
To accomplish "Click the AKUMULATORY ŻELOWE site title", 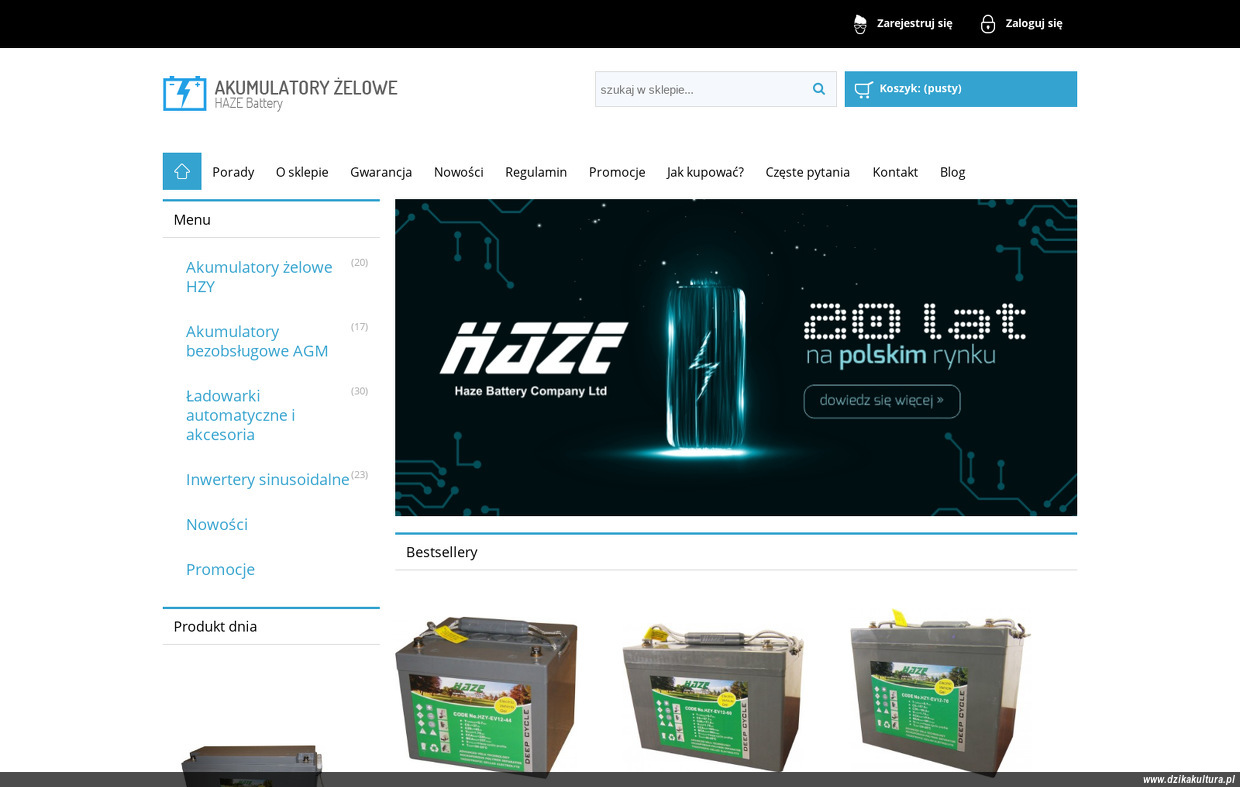I will coord(306,87).
